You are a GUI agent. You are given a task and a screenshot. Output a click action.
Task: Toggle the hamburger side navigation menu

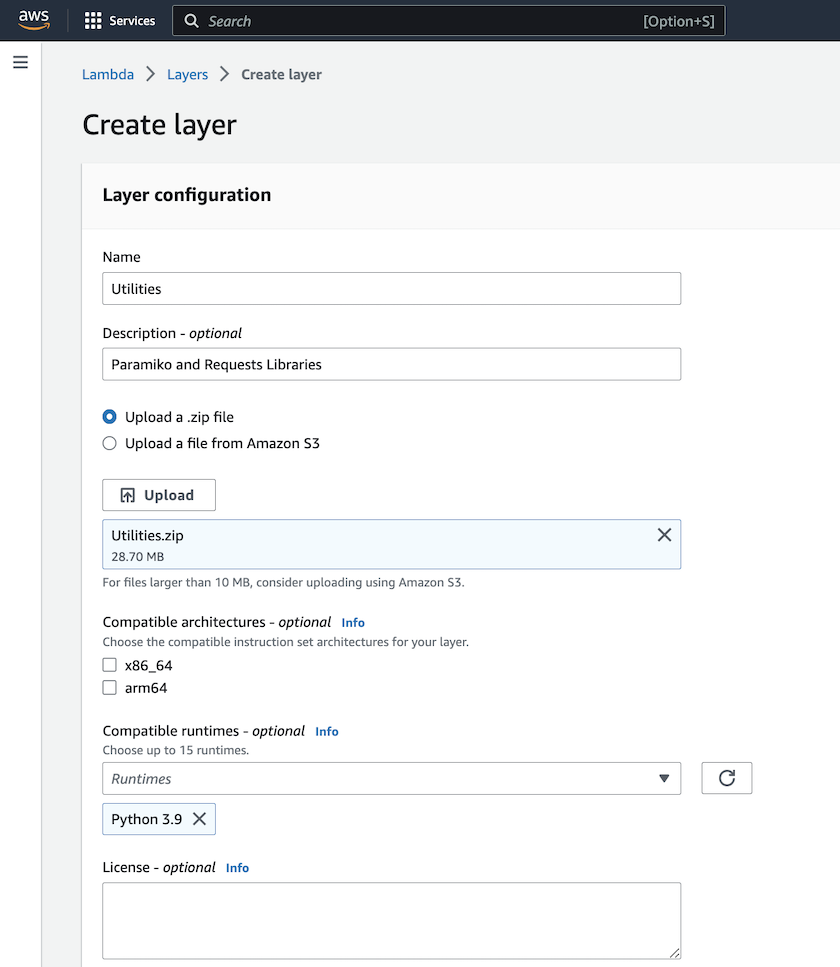(x=20, y=62)
